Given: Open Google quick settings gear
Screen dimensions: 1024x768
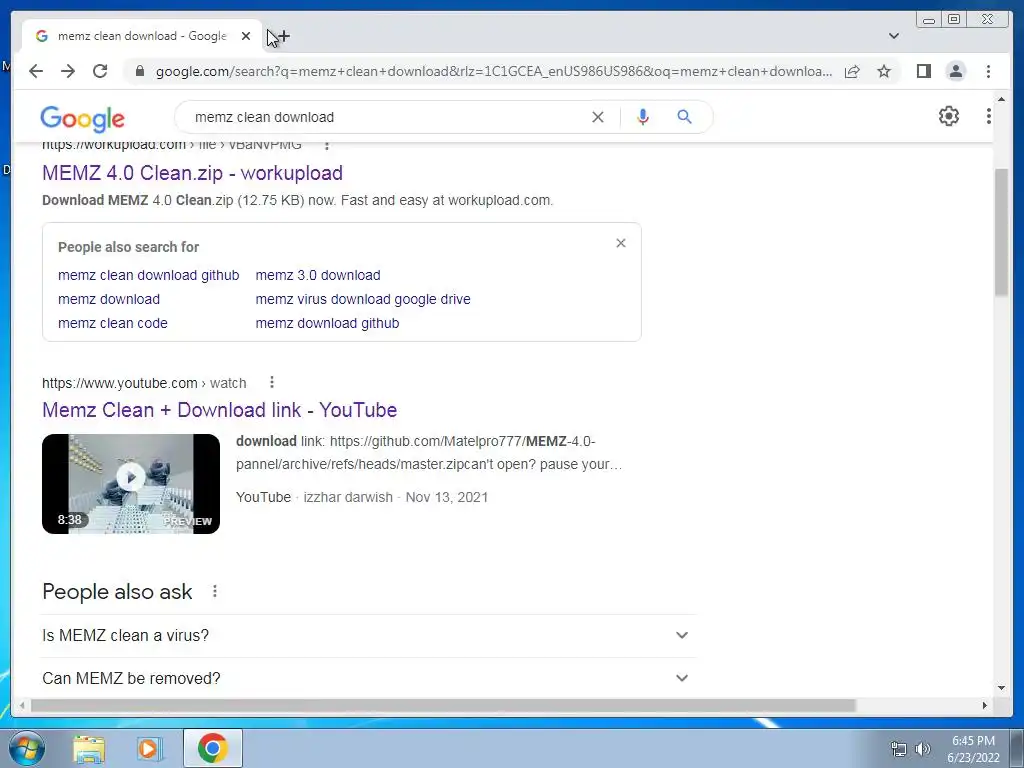Looking at the screenshot, I should [x=948, y=116].
